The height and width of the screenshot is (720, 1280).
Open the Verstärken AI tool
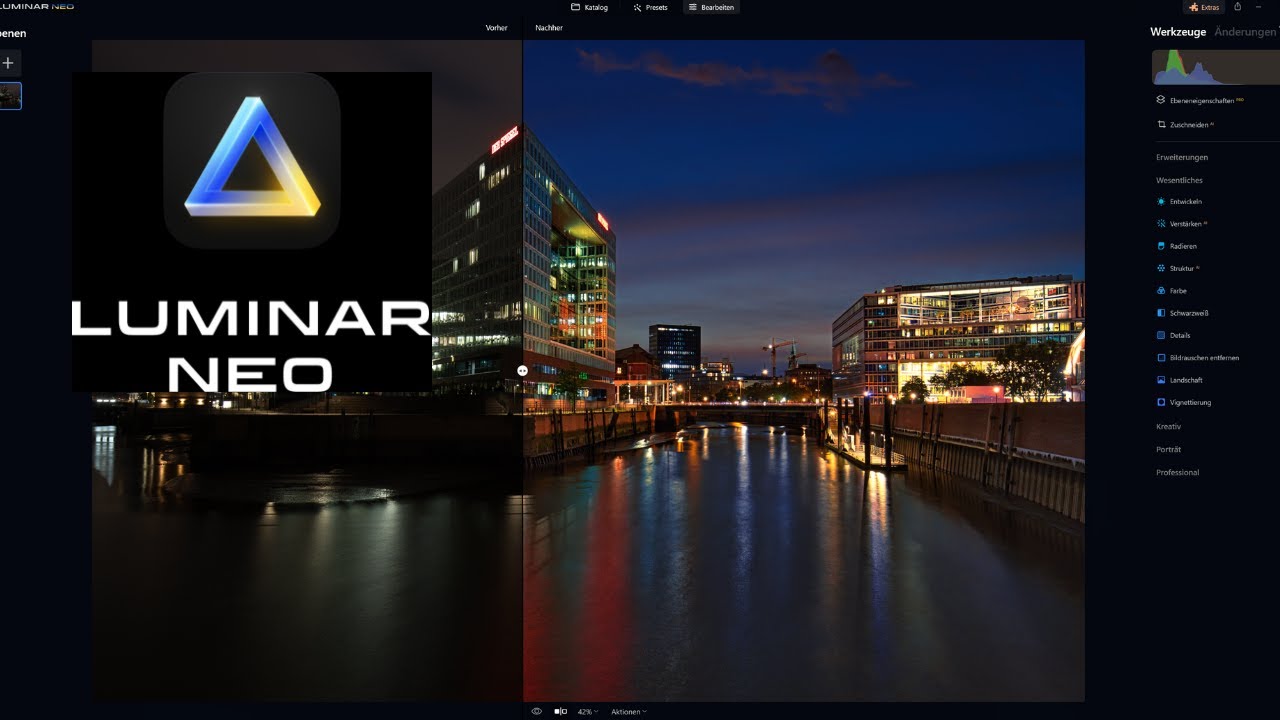[x=1182, y=224]
